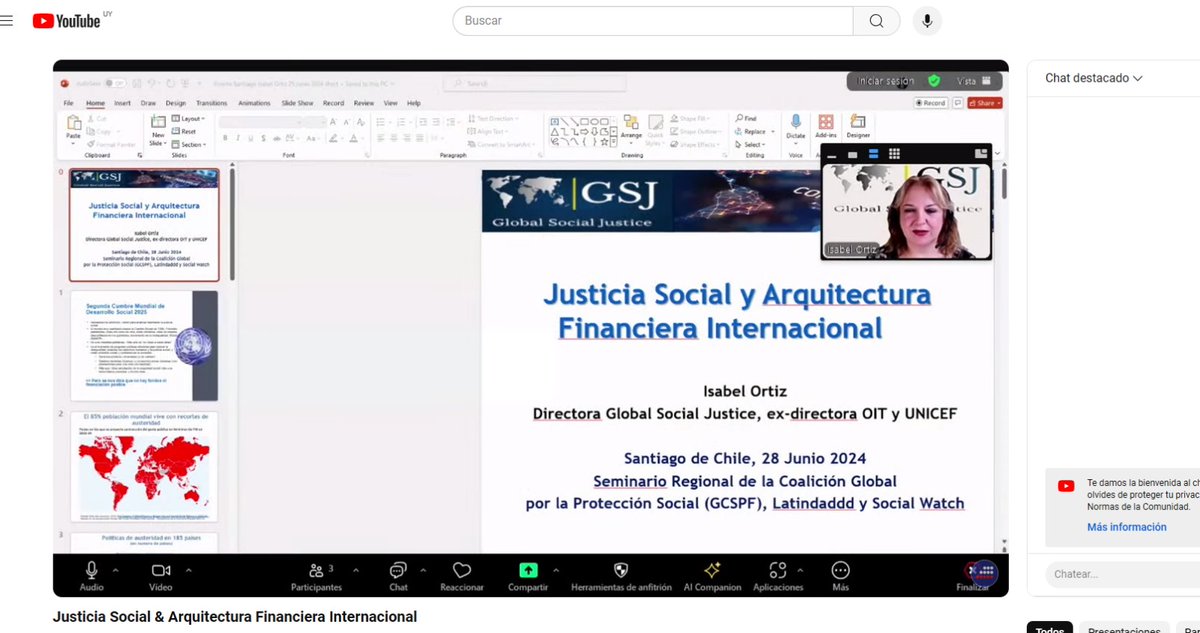
Task: Open the PowerPoint File menu
Action: pyautogui.click(x=68, y=103)
